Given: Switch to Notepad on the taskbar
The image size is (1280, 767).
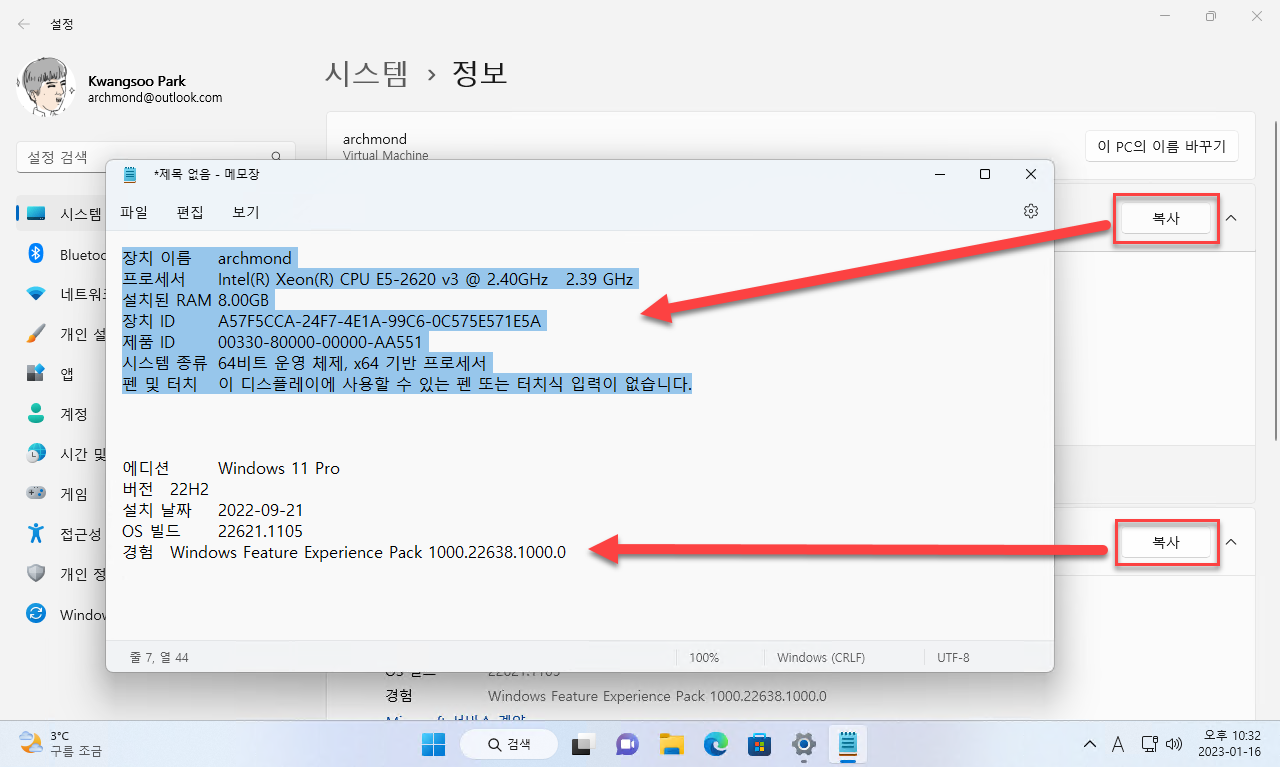Looking at the screenshot, I should coord(847,744).
